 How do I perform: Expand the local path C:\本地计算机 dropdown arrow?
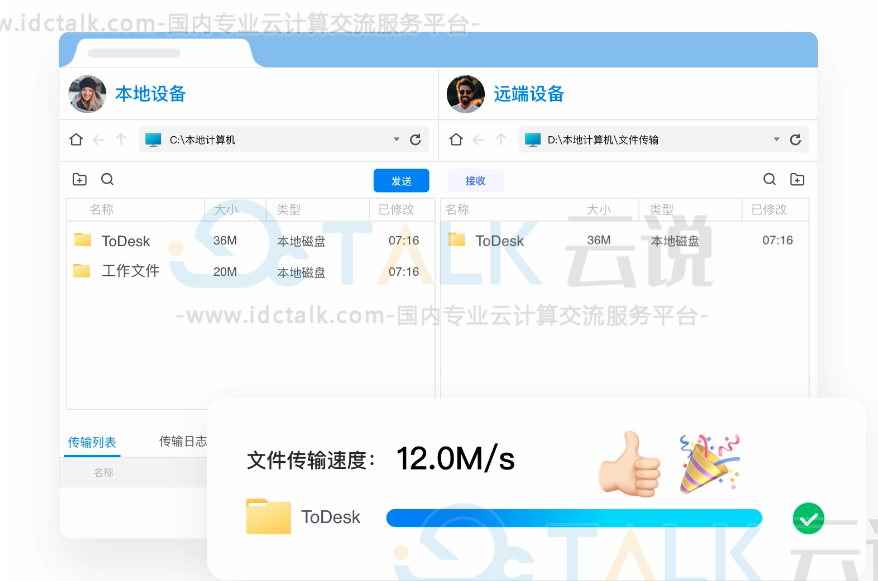pos(396,139)
